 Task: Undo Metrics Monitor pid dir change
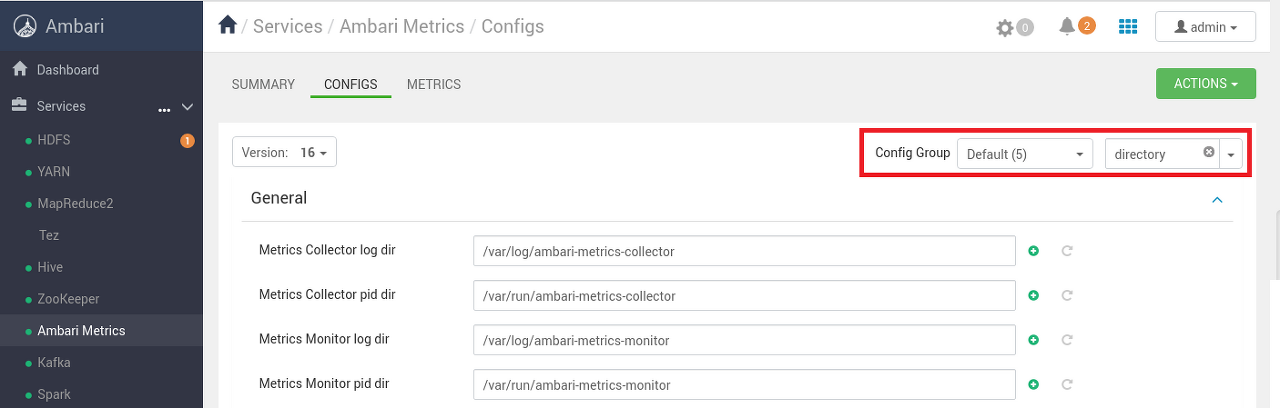point(1067,384)
